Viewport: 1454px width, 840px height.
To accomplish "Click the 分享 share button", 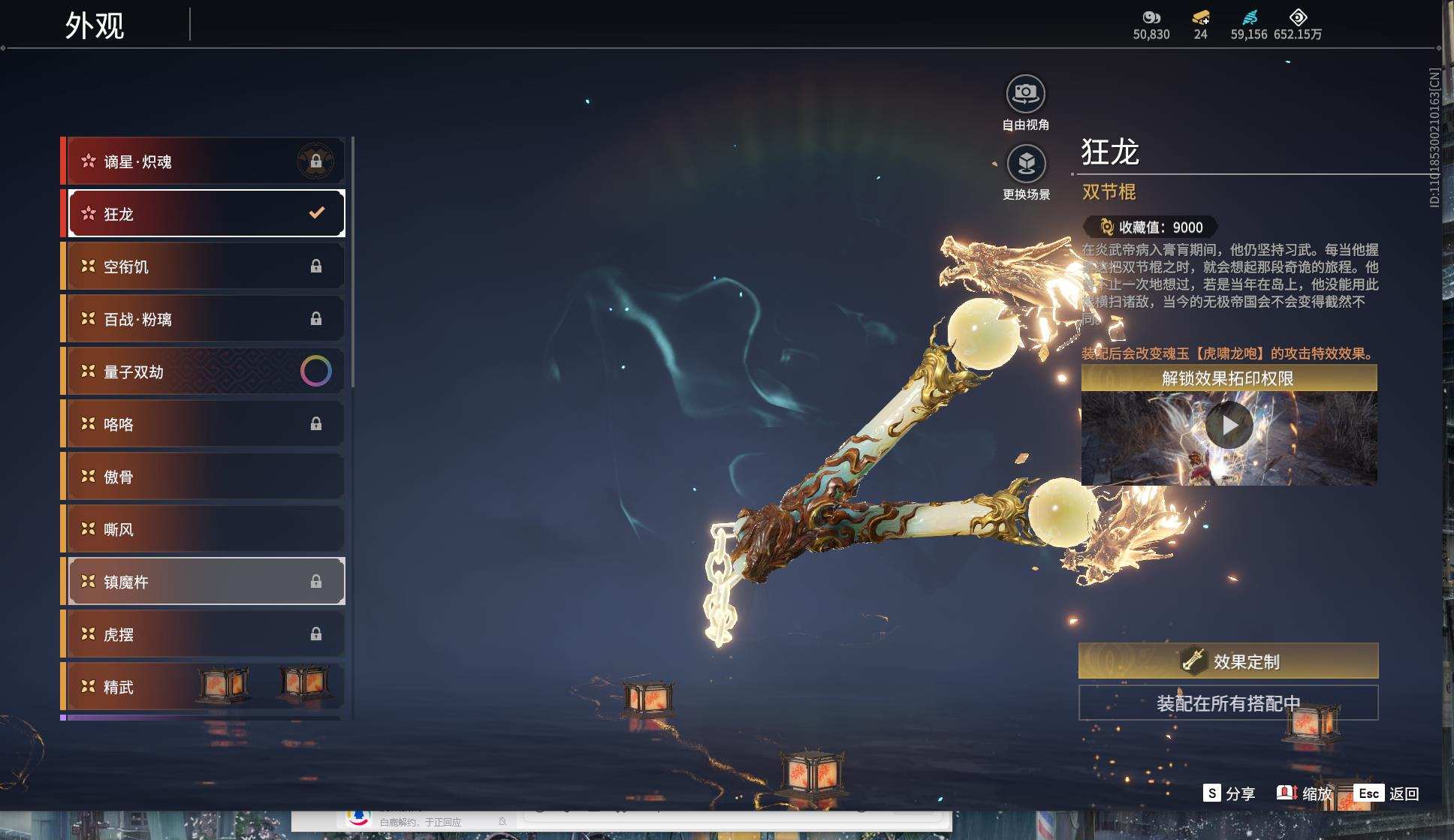I will (x=1229, y=793).
